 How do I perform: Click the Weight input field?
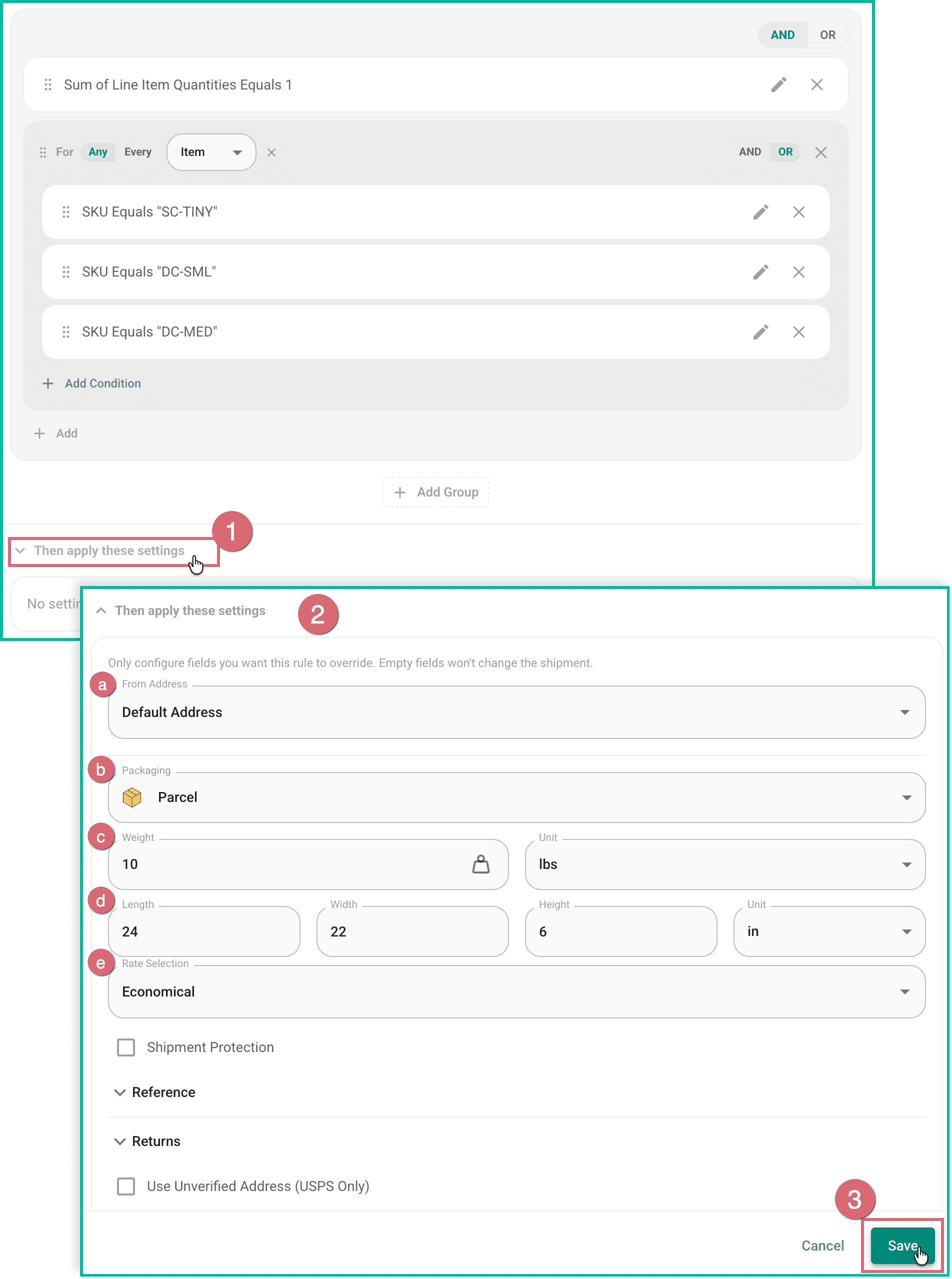coord(308,864)
